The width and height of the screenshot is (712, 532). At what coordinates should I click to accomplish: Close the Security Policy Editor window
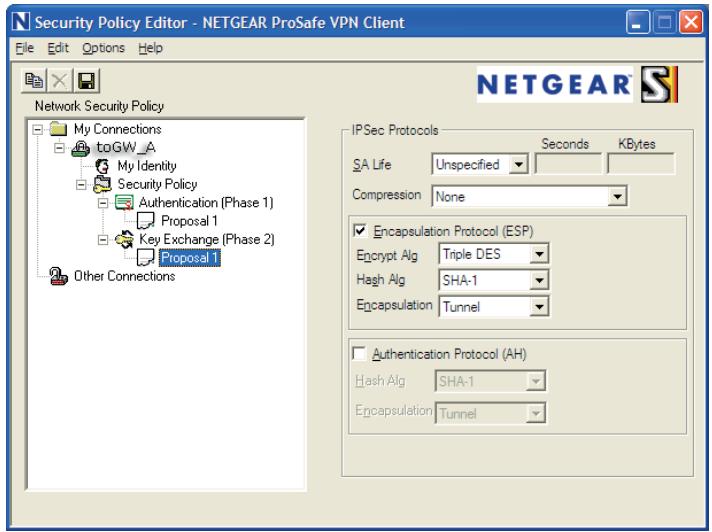click(691, 22)
